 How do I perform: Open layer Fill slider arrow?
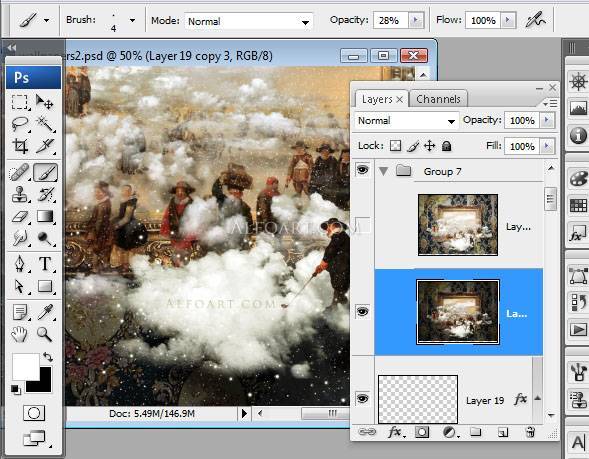547,146
